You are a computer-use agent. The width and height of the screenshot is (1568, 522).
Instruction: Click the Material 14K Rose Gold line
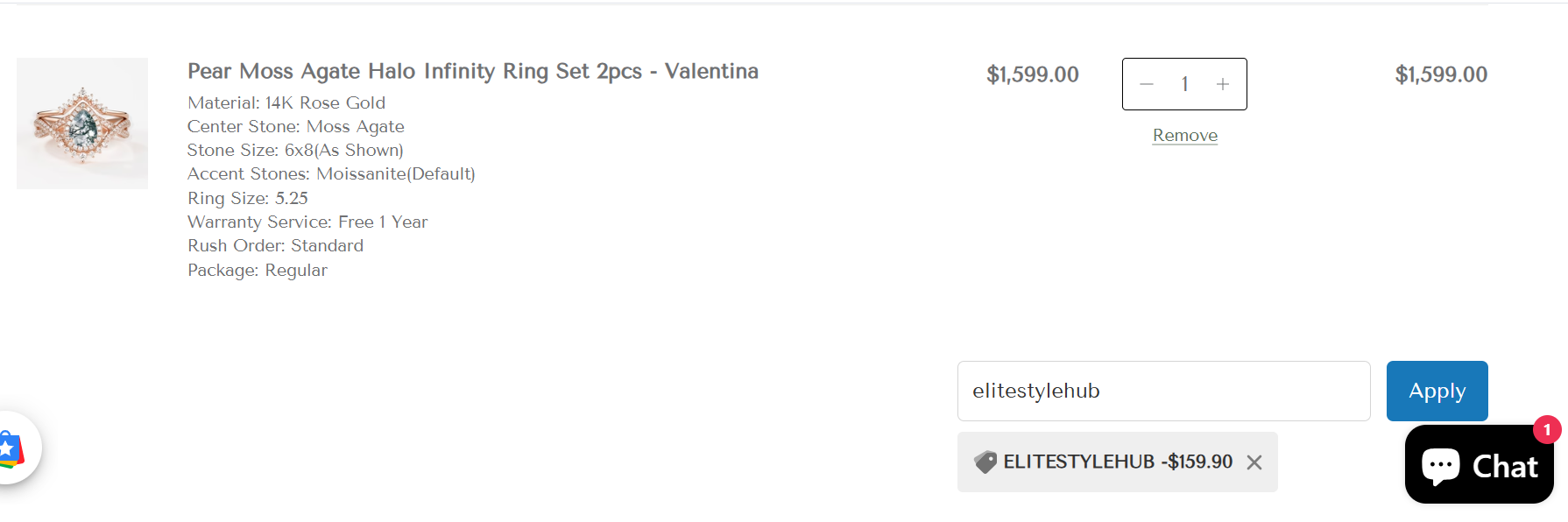click(x=286, y=102)
